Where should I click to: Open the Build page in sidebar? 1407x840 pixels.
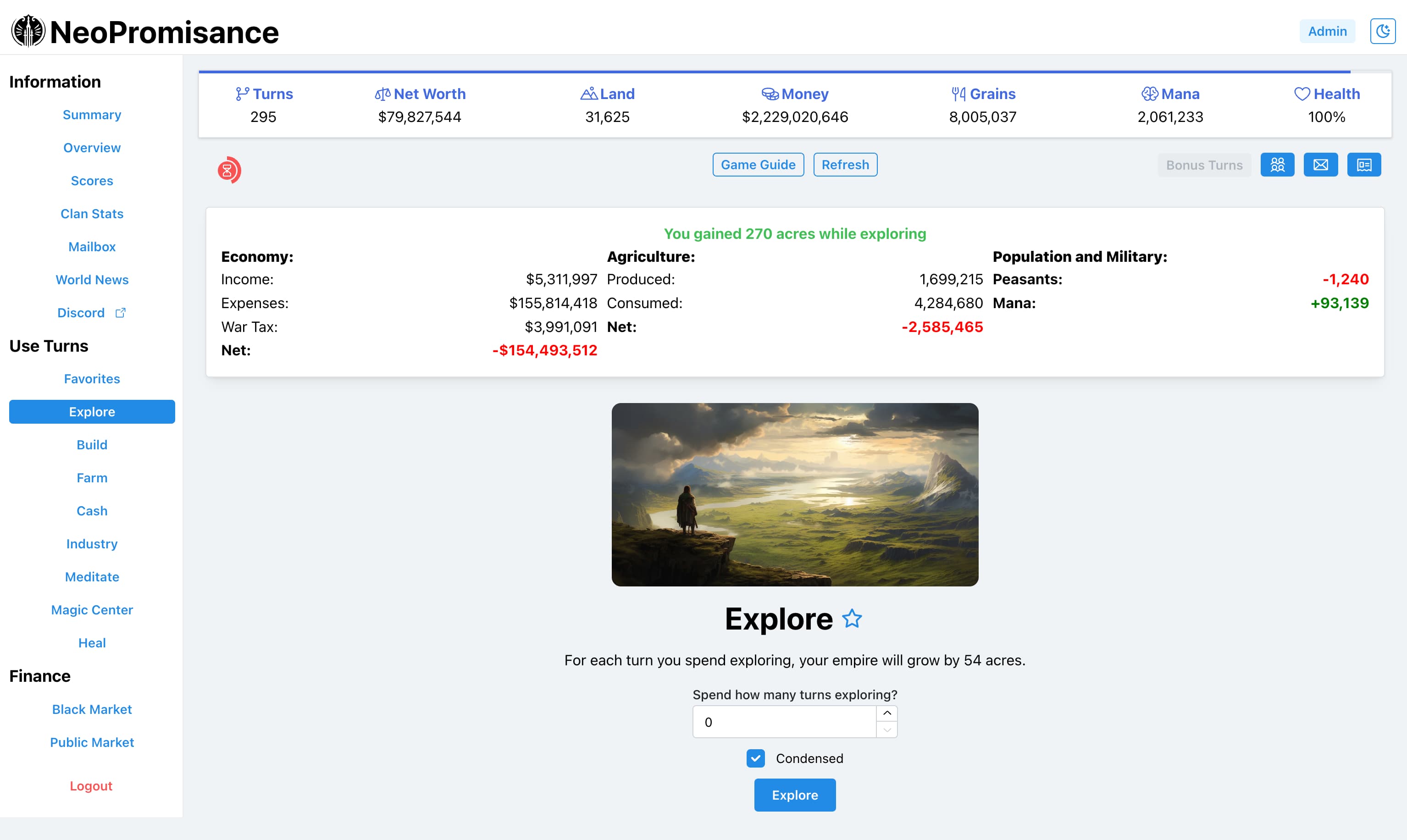(92, 445)
